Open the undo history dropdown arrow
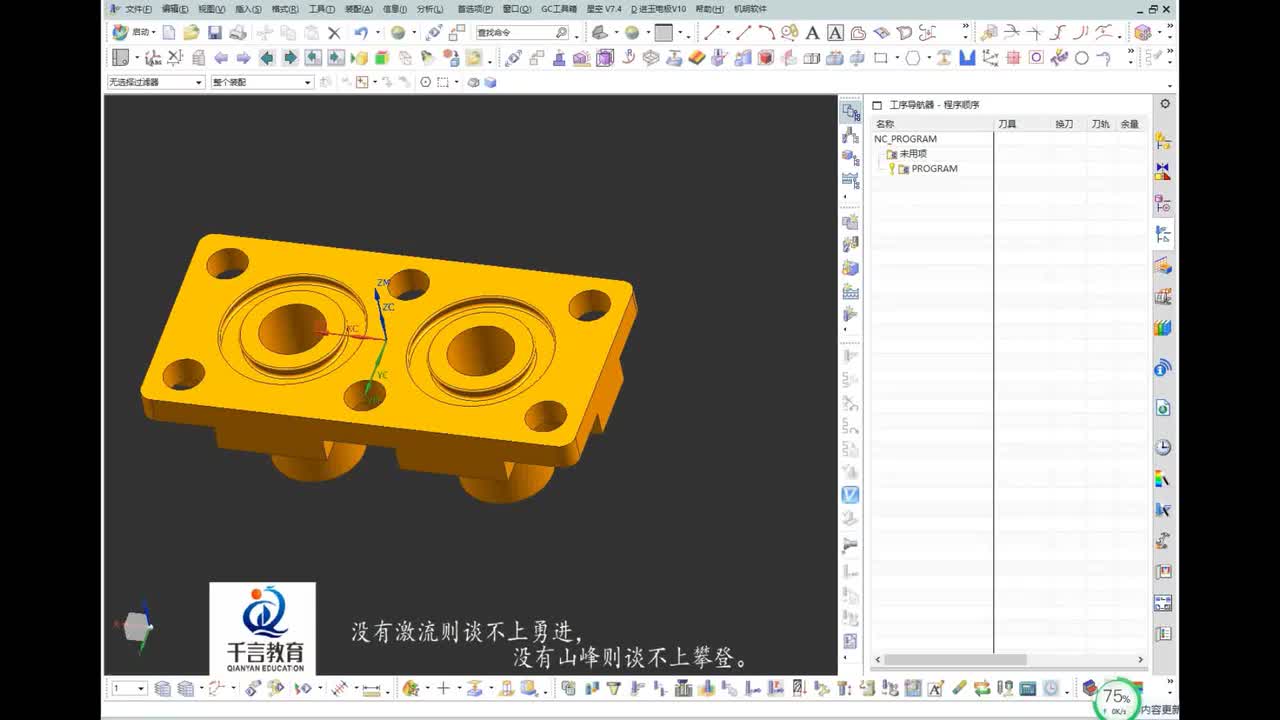This screenshot has width=1280, height=720. (377, 33)
